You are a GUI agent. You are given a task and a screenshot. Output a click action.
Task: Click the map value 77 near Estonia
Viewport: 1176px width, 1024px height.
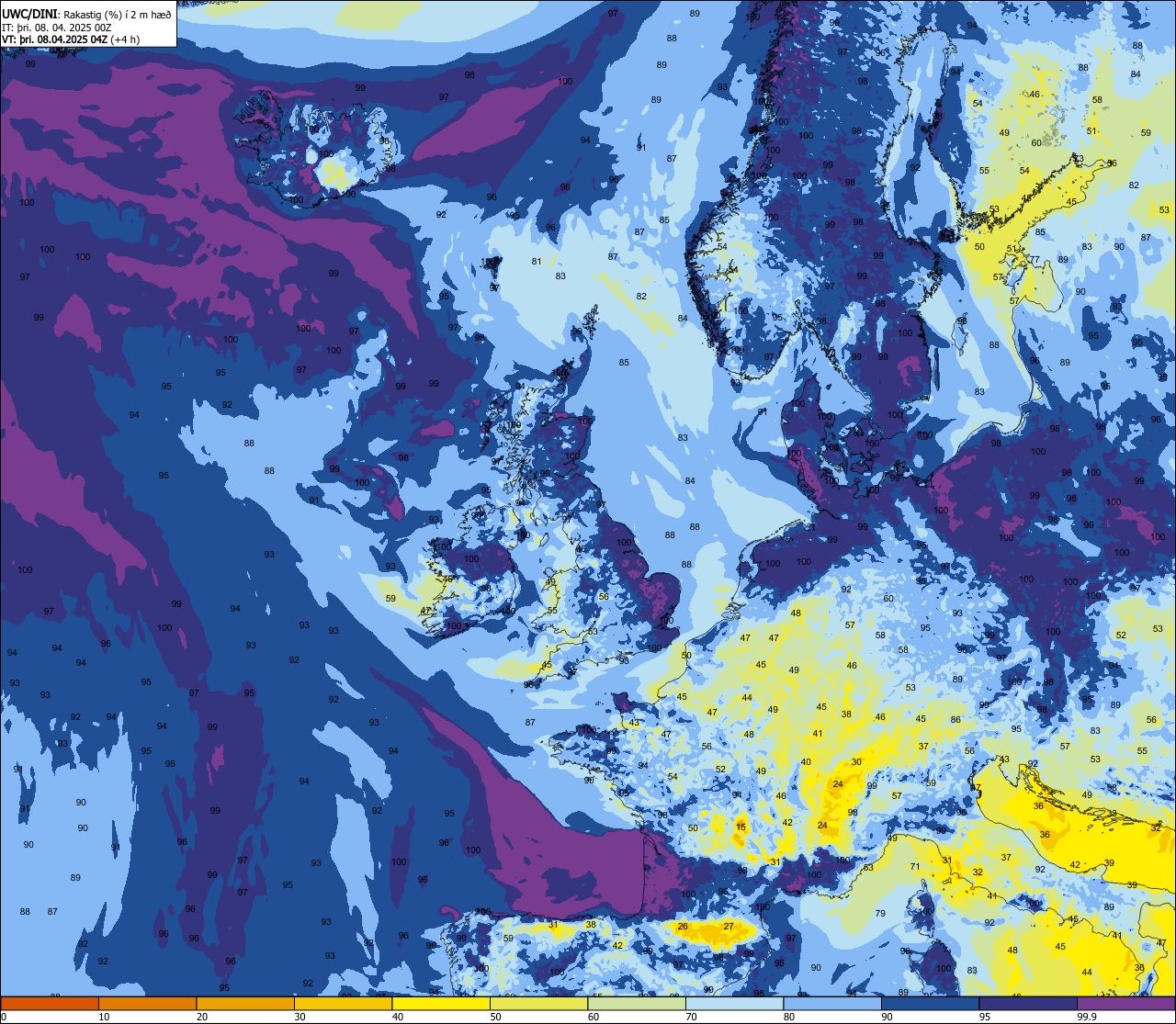(1035, 260)
